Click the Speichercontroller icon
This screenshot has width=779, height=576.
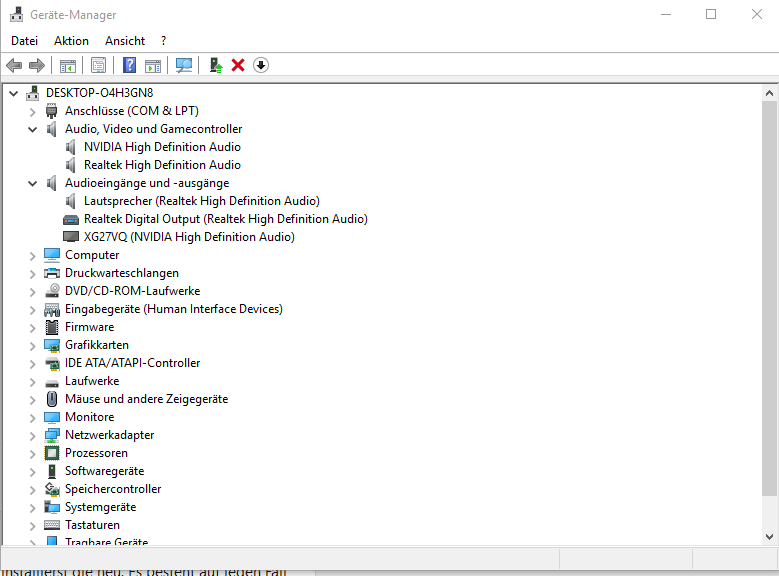pyautogui.click(x=52, y=489)
